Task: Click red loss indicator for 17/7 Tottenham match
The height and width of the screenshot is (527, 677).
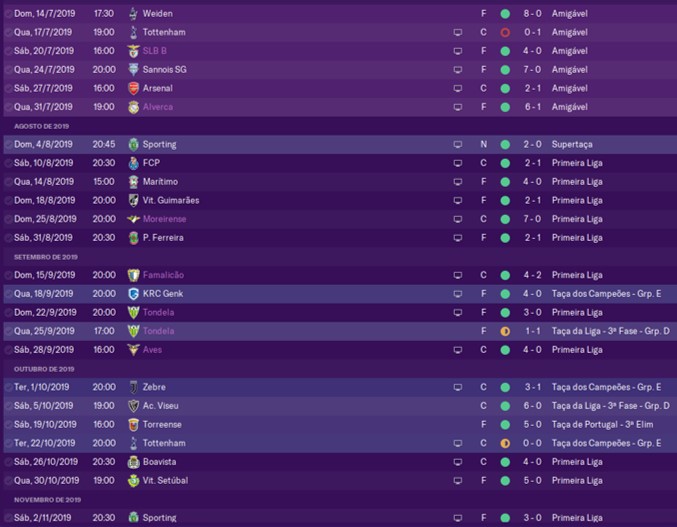Action: pos(505,32)
